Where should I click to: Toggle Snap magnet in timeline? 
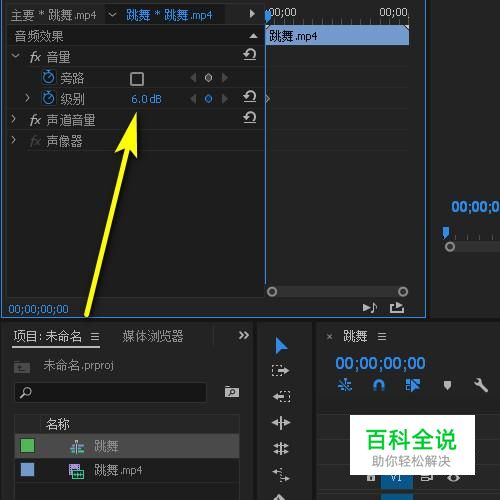[379, 386]
